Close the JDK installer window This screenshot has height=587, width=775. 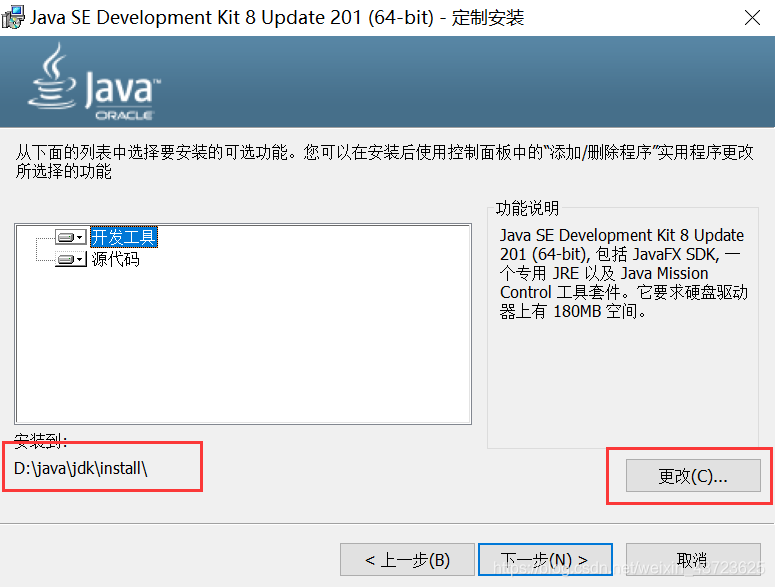point(752,18)
